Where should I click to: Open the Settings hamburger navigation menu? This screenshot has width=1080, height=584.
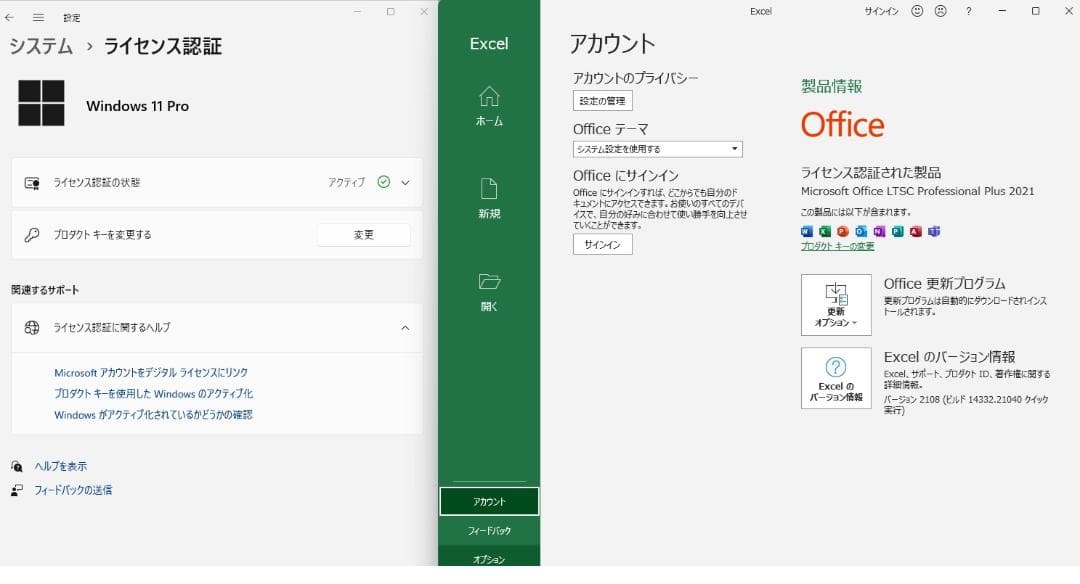(x=39, y=17)
